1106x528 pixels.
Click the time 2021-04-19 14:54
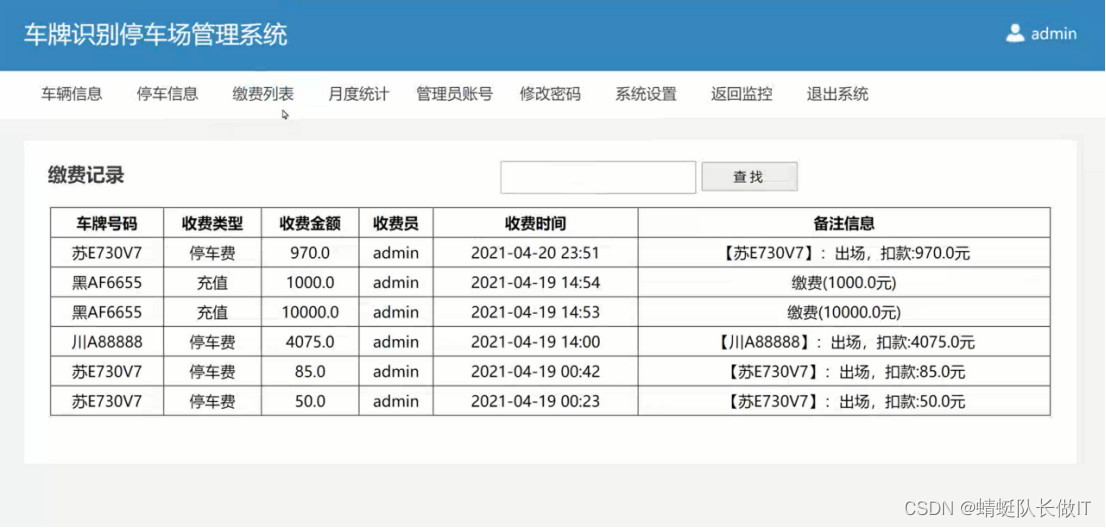coord(535,283)
